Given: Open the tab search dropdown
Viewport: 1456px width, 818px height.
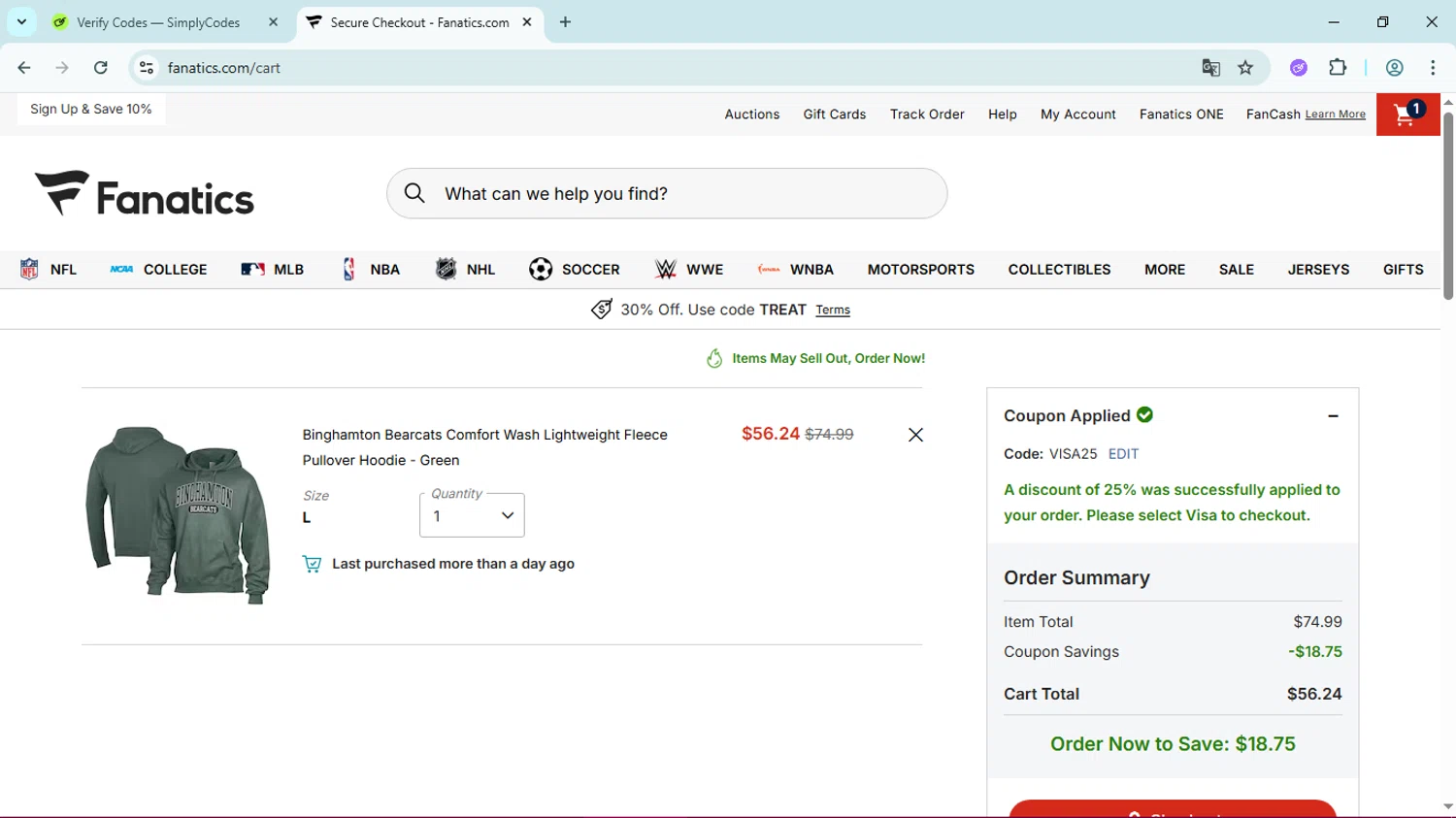Looking at the screenshot, I should point(21,22).
